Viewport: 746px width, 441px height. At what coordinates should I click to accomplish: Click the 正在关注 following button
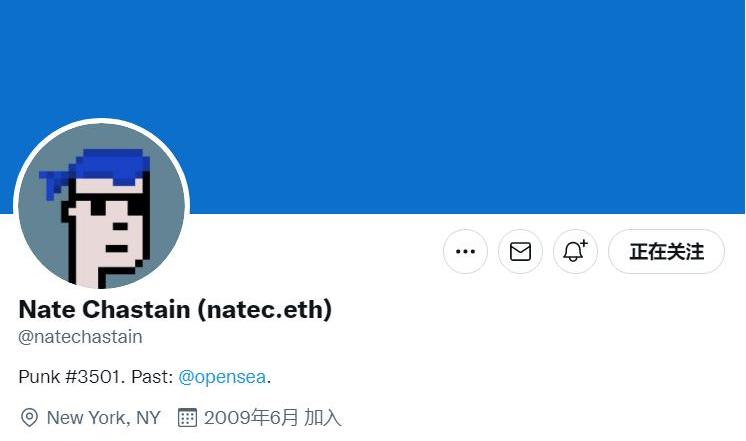(666, 251)
